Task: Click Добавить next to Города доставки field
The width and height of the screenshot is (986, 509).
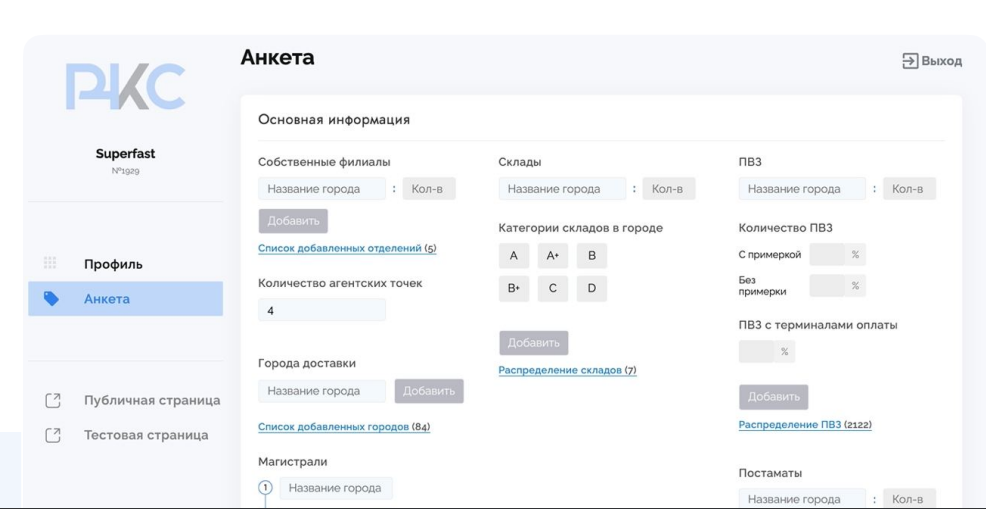Action: tap(429, 391)
